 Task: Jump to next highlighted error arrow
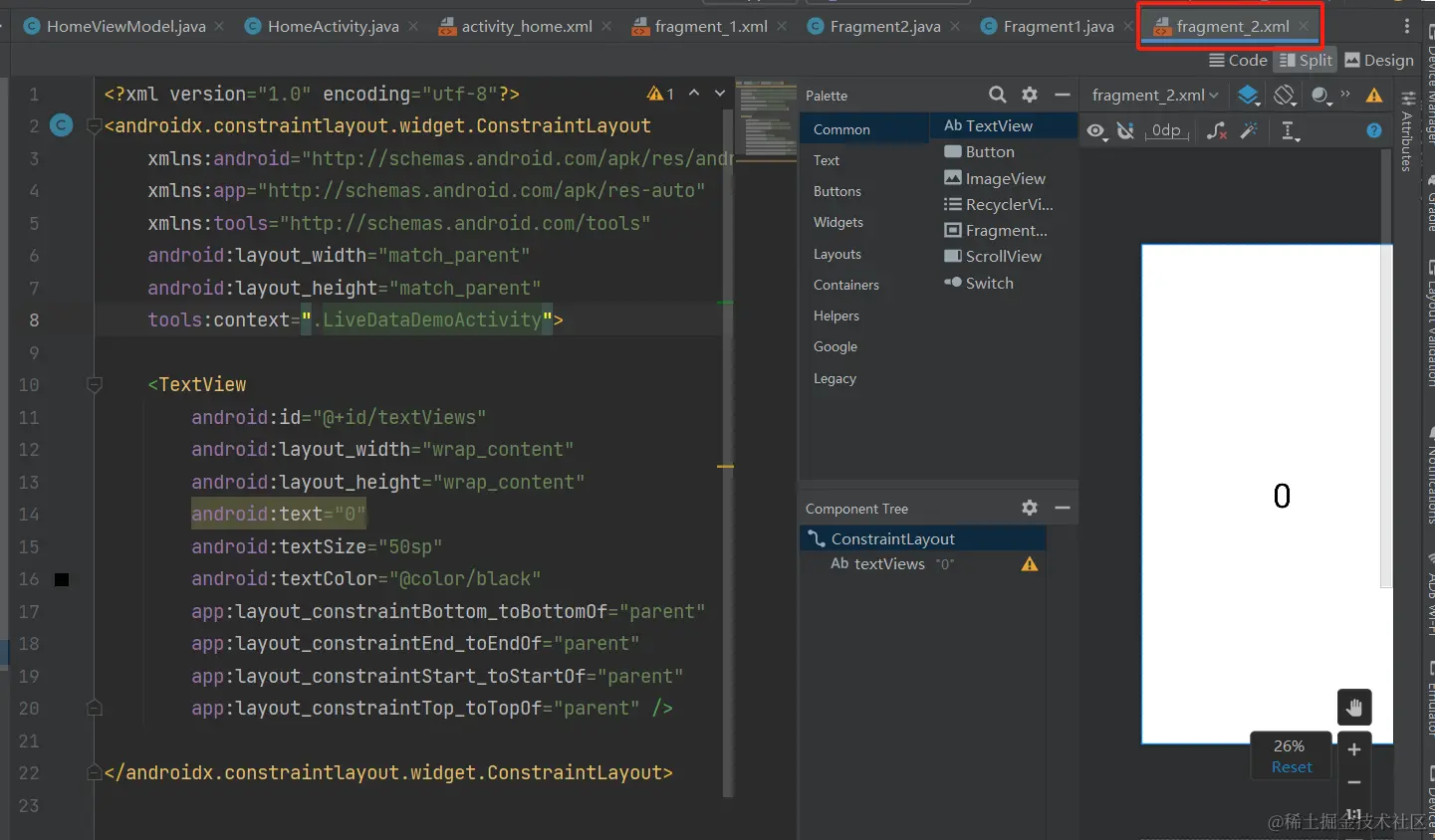[x=720, y=93]
